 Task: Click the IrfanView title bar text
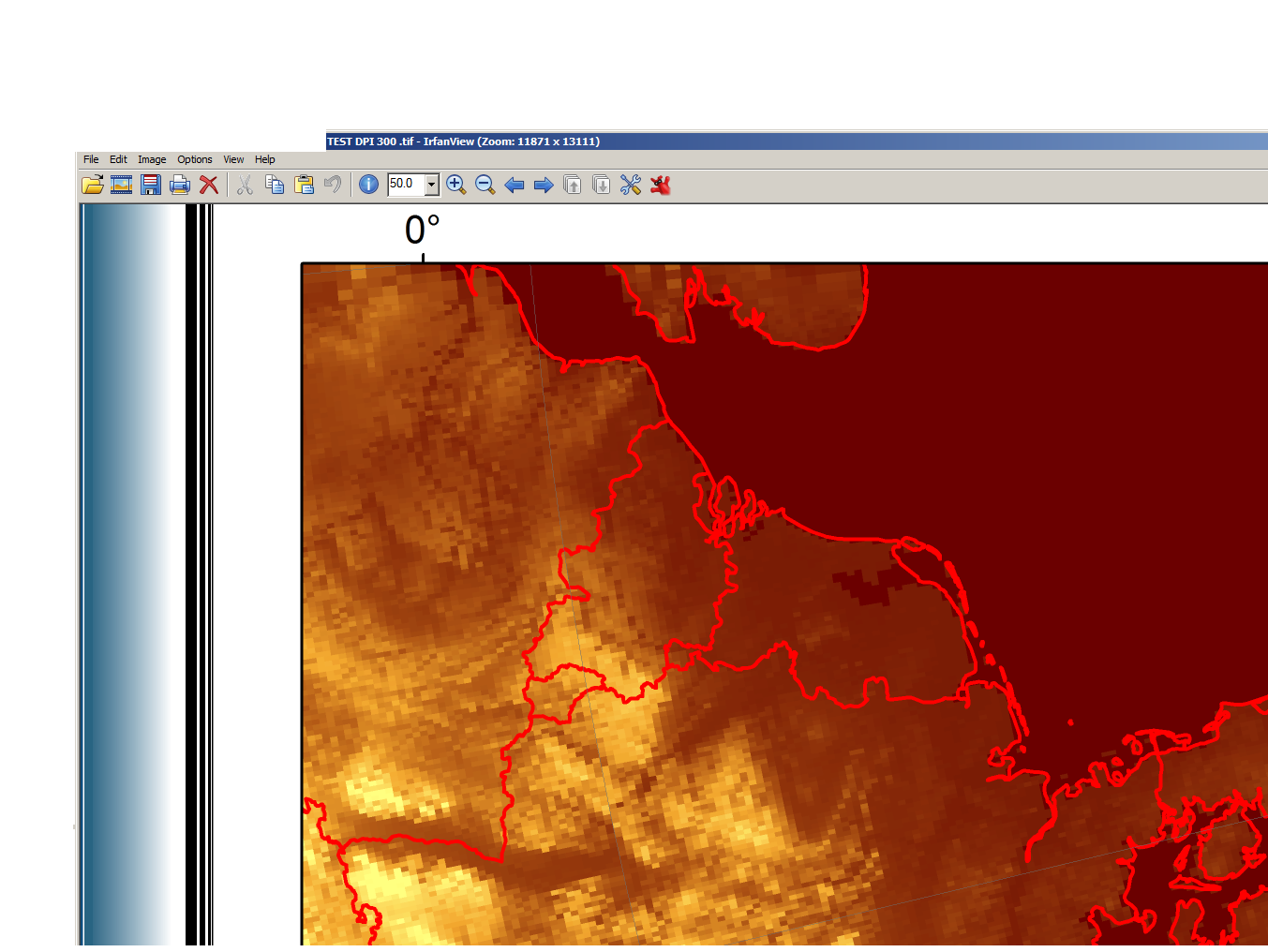(463, 141)
